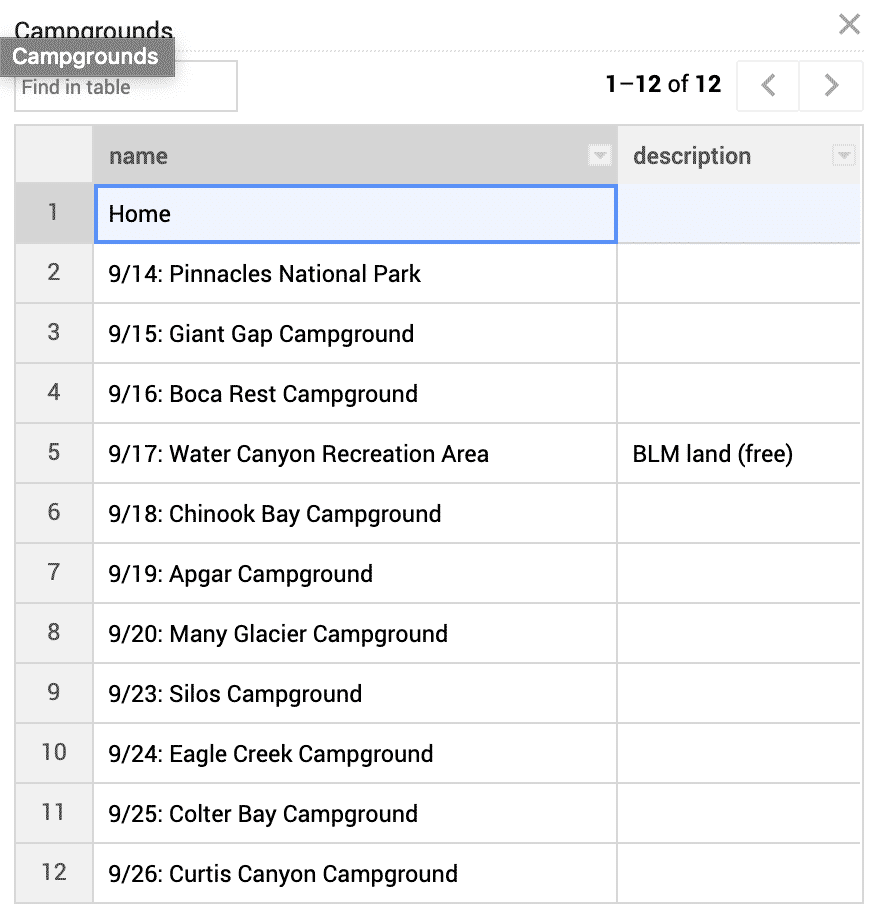This screenshot has height=918, width=874.
Task: Select the Giant Gap Campground cell
Action: point(355,334)
